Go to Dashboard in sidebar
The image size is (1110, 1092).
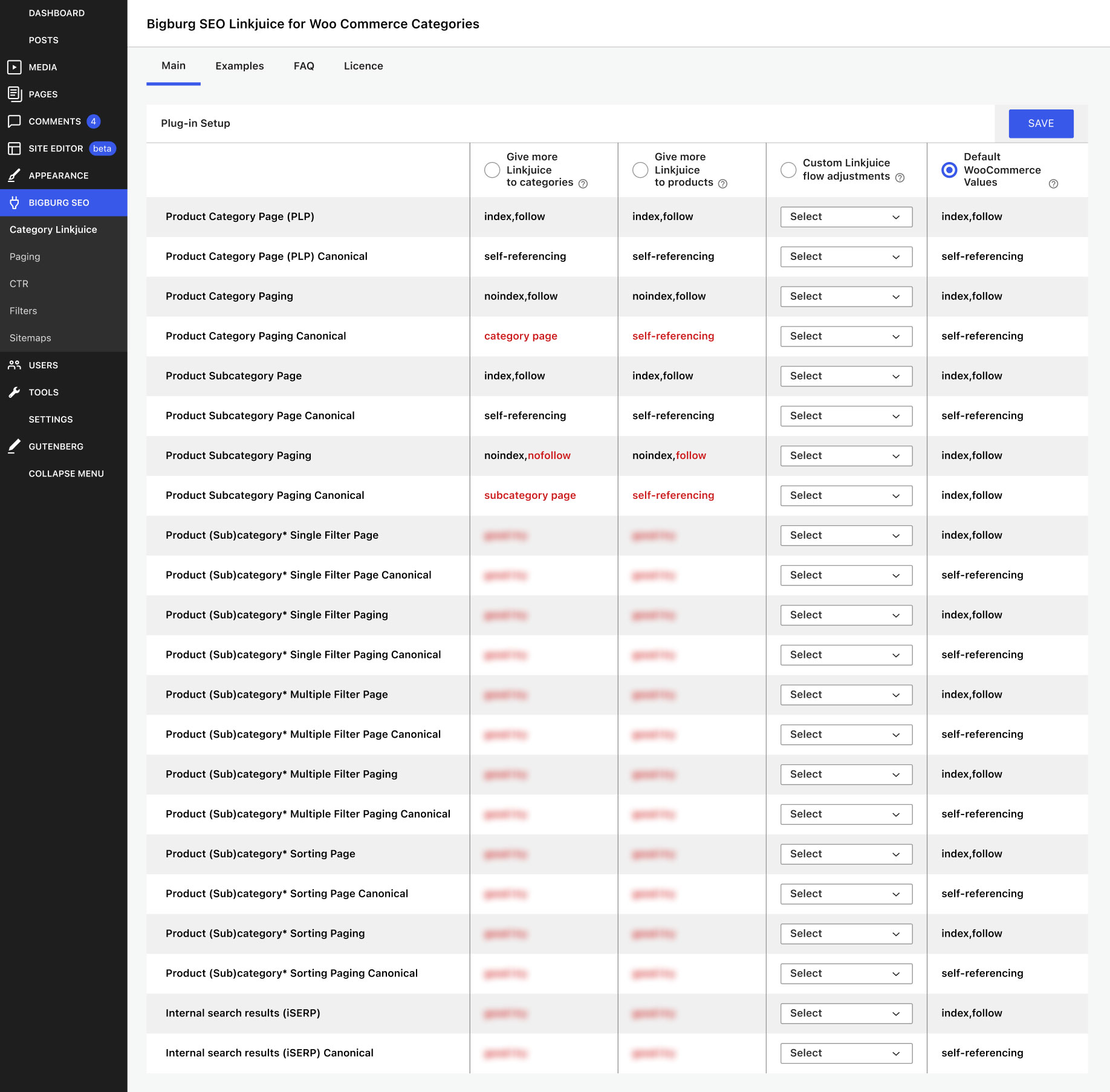(57, 13)
